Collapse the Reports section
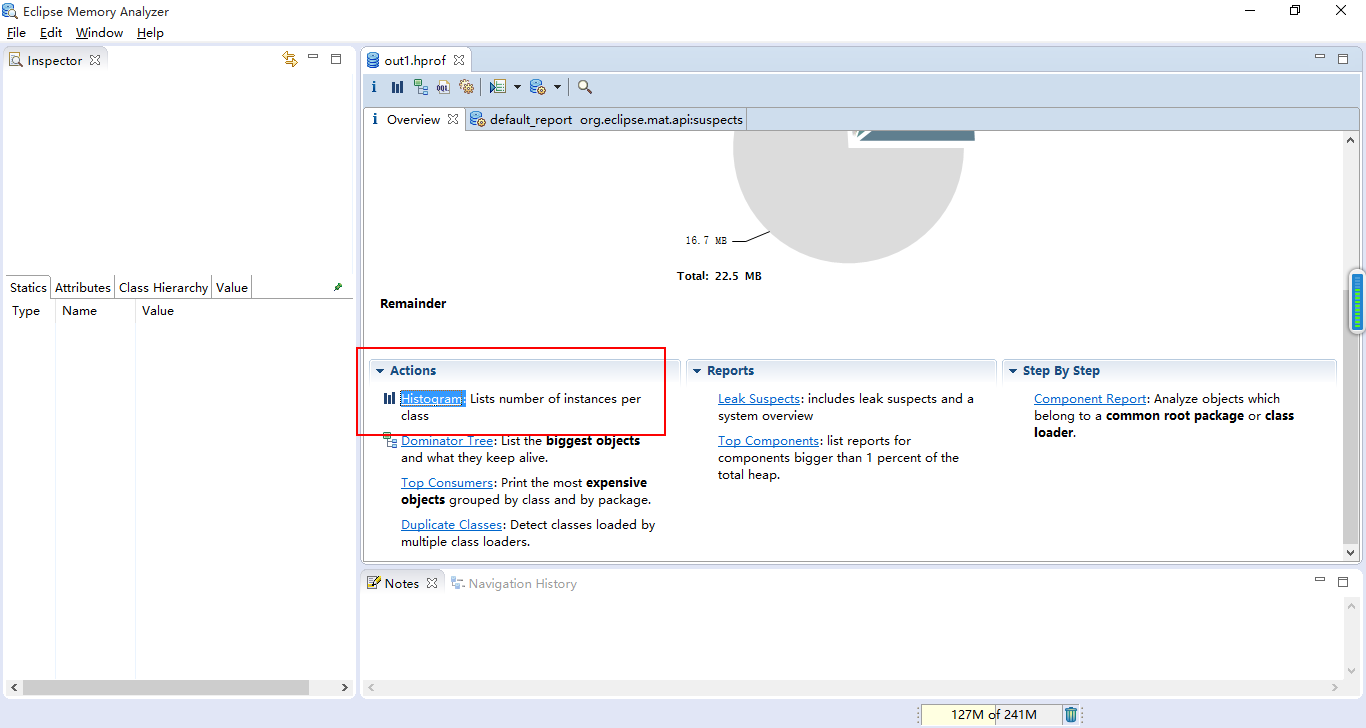Image resolution: width=1366 pixels, height=728 pixels. (696, 371)
